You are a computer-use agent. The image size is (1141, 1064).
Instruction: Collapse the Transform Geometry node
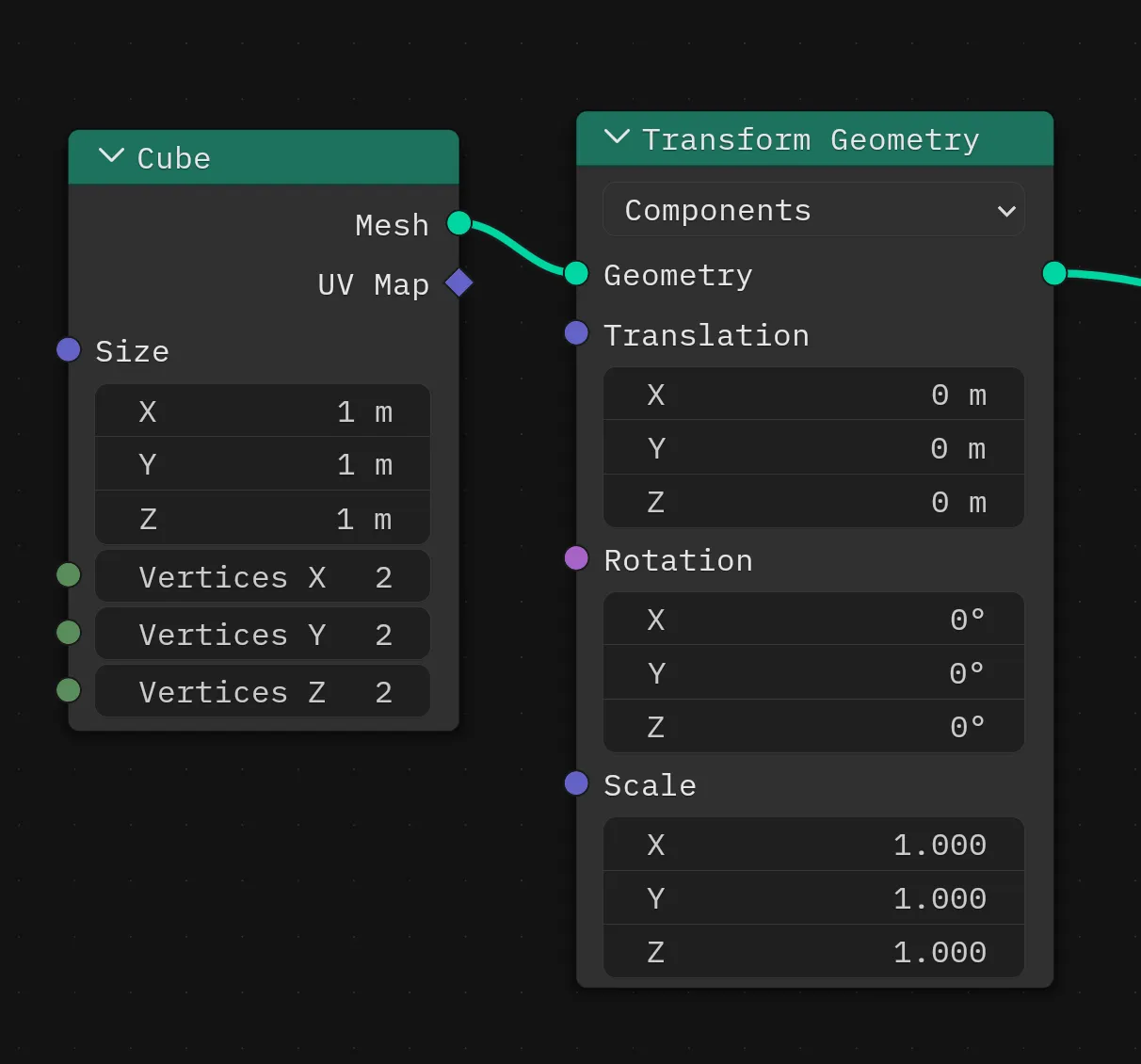point(617,137)
